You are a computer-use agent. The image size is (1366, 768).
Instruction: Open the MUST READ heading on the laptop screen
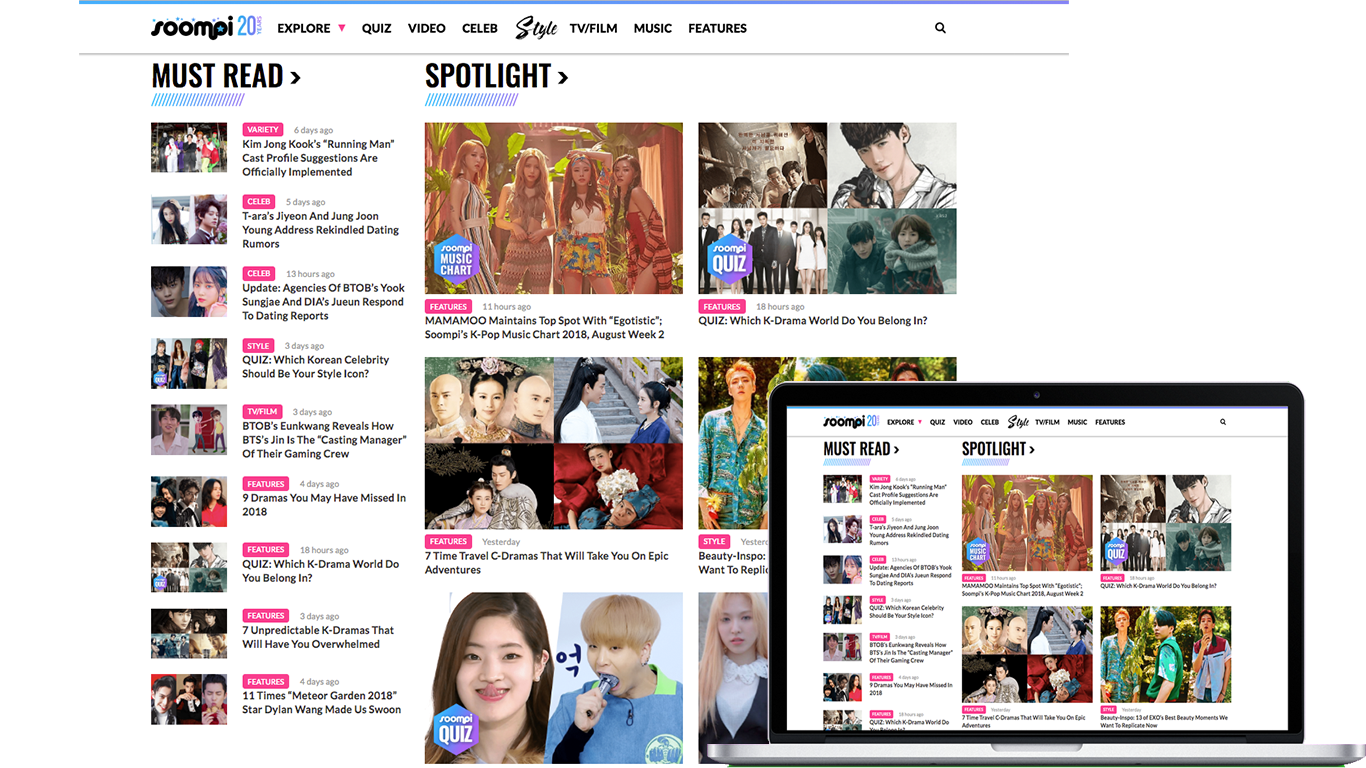pyautogui.click(x=861, y=449)
